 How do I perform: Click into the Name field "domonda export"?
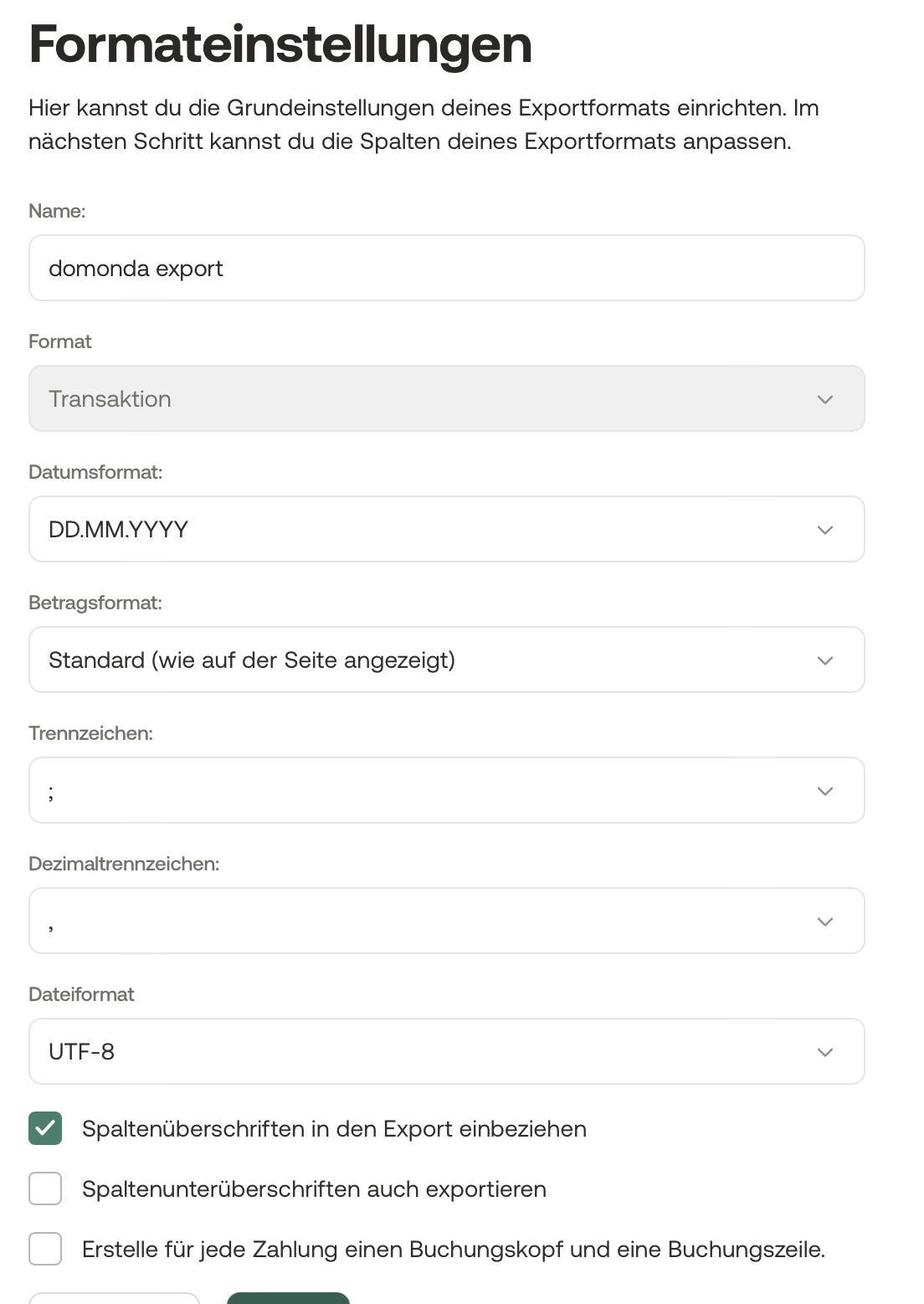pos(446,268)
